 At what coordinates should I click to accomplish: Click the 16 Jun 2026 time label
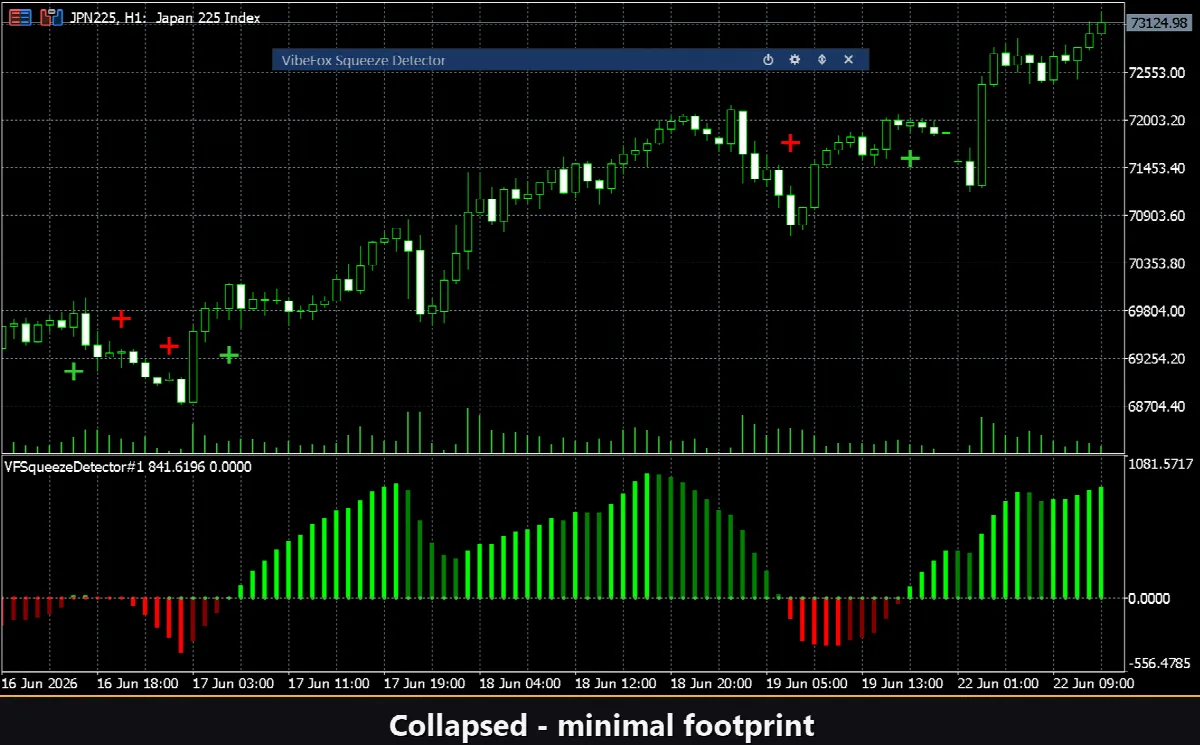point(38,684)
